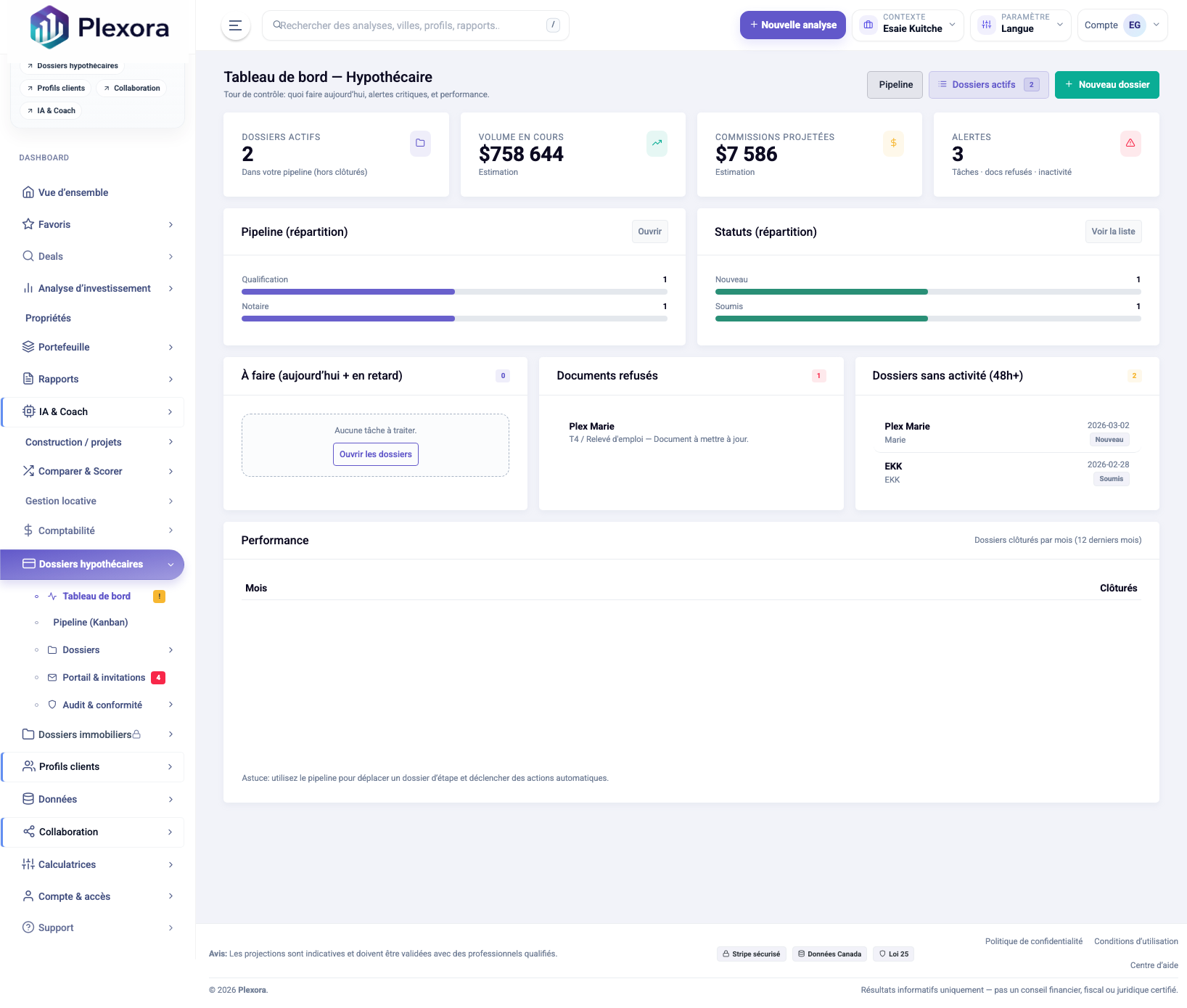This screenshot has height=1008, width=1187.
Task: Click the yellow alert badge beside Tableau de bord
Action: [159, 597]
